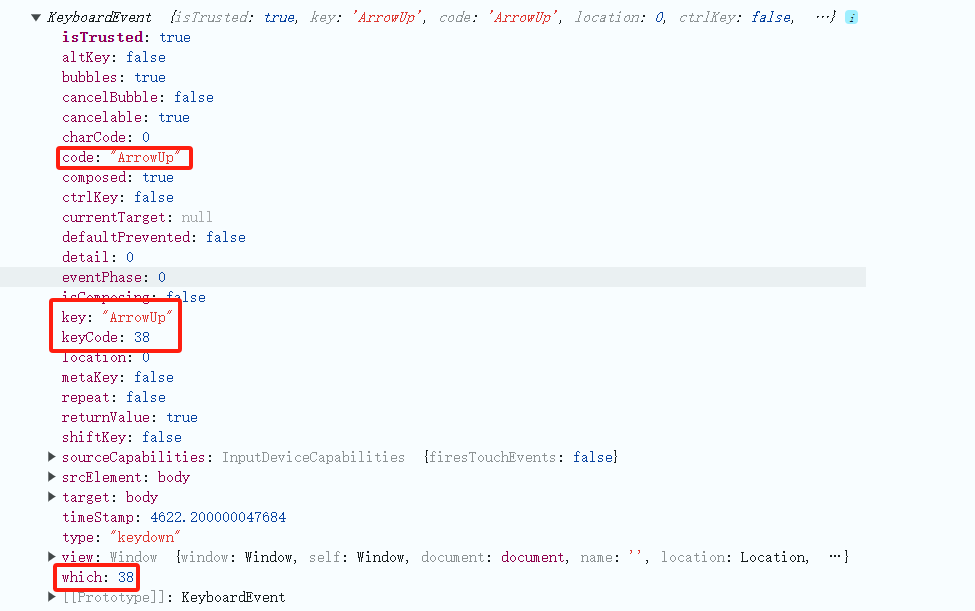Click the which value 38
The image size is (975, 611).
click(x=125, y=577)
